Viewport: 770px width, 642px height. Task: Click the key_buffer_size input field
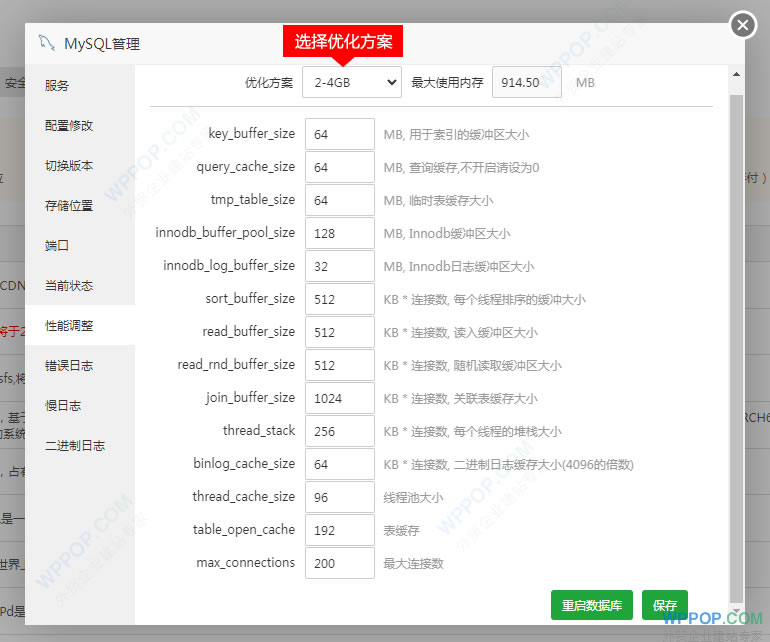339,134
